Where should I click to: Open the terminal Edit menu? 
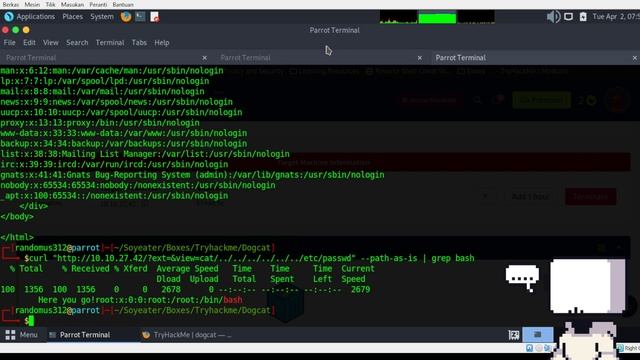[29, 42]
